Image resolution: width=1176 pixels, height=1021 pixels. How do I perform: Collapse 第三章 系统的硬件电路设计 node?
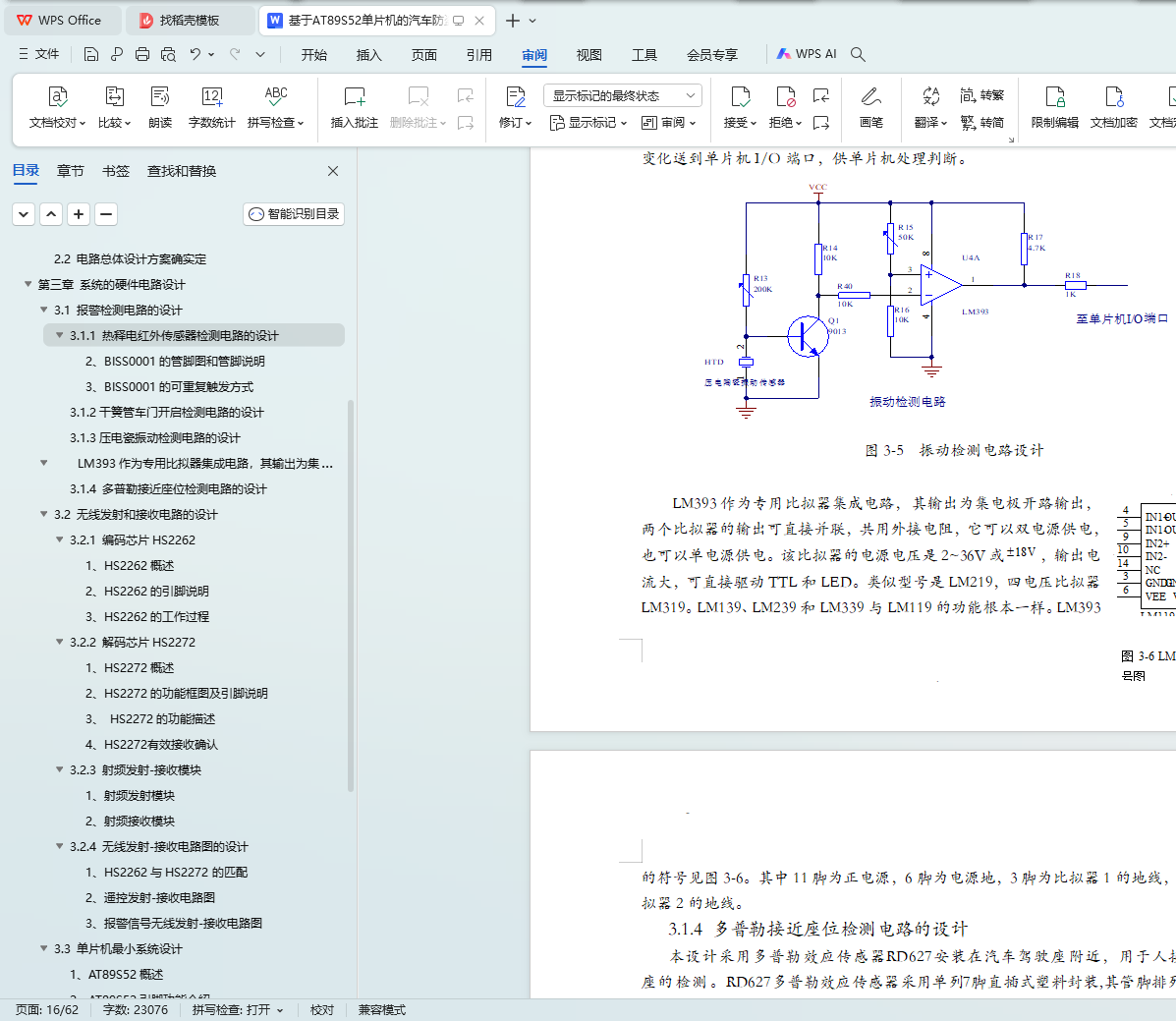(x=28, y=284)
